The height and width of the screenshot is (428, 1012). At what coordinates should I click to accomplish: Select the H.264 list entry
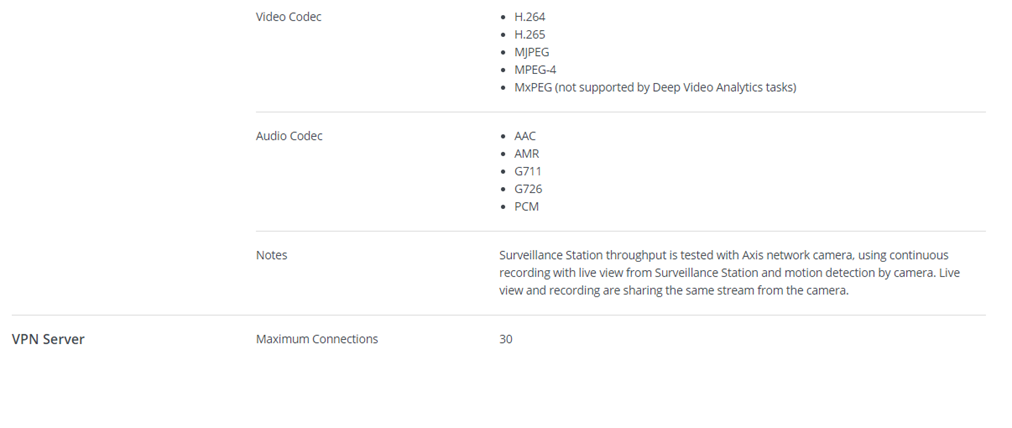click(529, 17)
